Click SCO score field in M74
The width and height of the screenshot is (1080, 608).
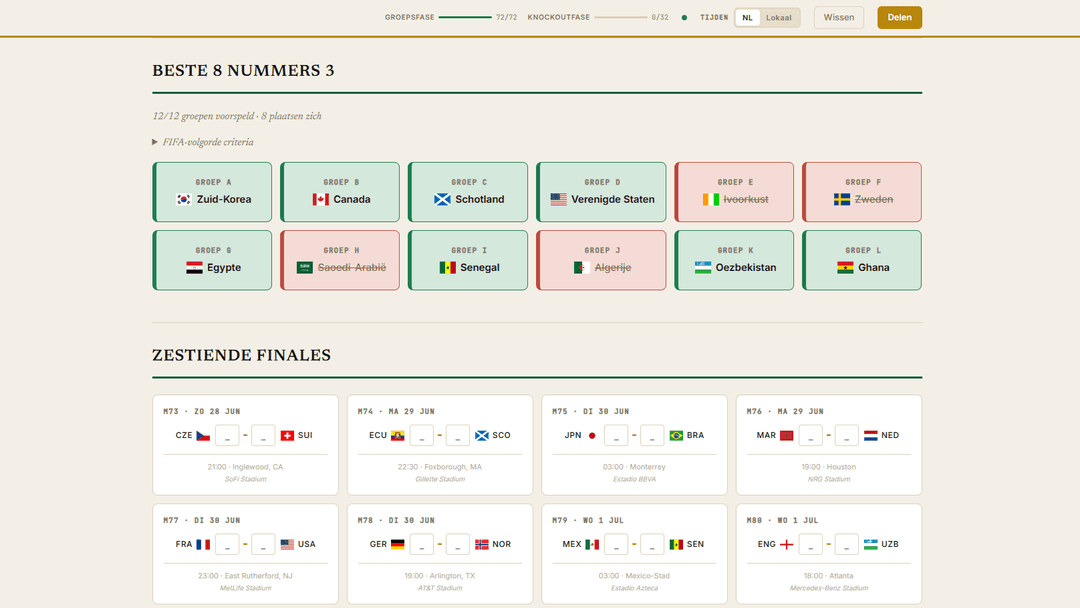pos(457,436)
